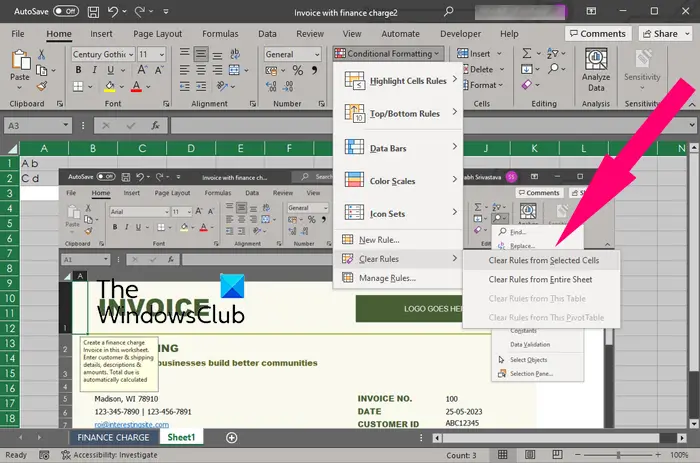Apply Bold formatting
This screenshot has width=700, height=463.
[x=78, y=70]
